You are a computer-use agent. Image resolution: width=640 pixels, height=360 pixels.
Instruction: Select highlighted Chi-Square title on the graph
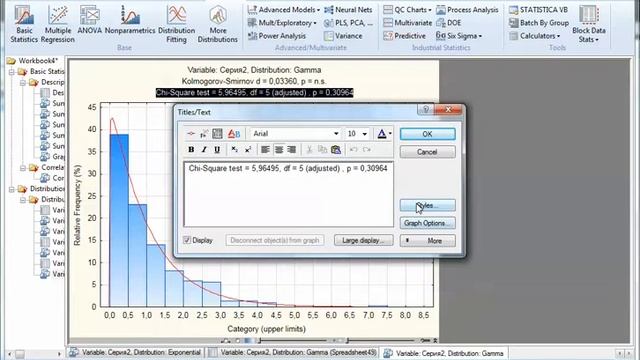[255, 93]
